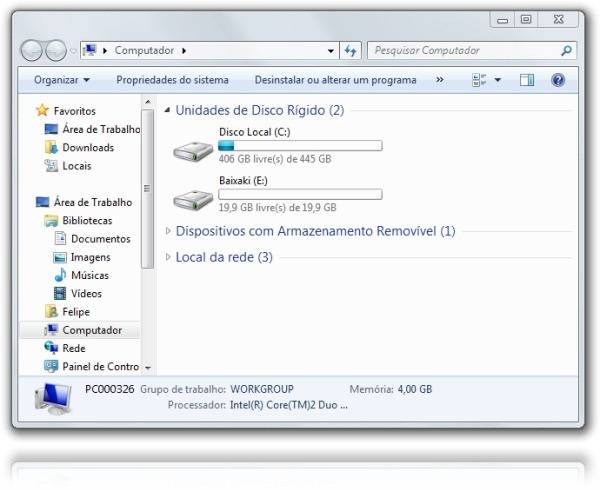The height and width of the screenshot is (490, 600).
Task: Click '19,9 GB livre(s) de 19,9 GB' text
Action: click(x=277, y=207)
